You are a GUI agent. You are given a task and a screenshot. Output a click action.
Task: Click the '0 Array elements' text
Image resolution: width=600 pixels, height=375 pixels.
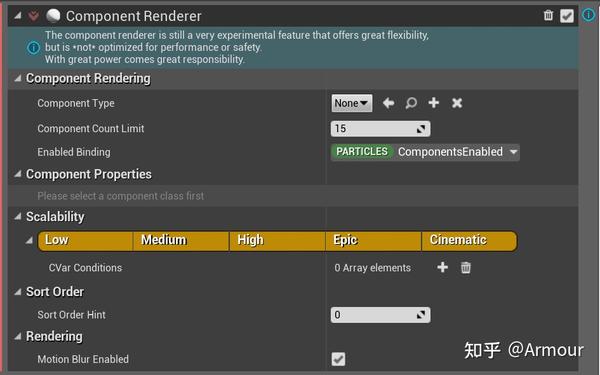[x=373, y=268]
